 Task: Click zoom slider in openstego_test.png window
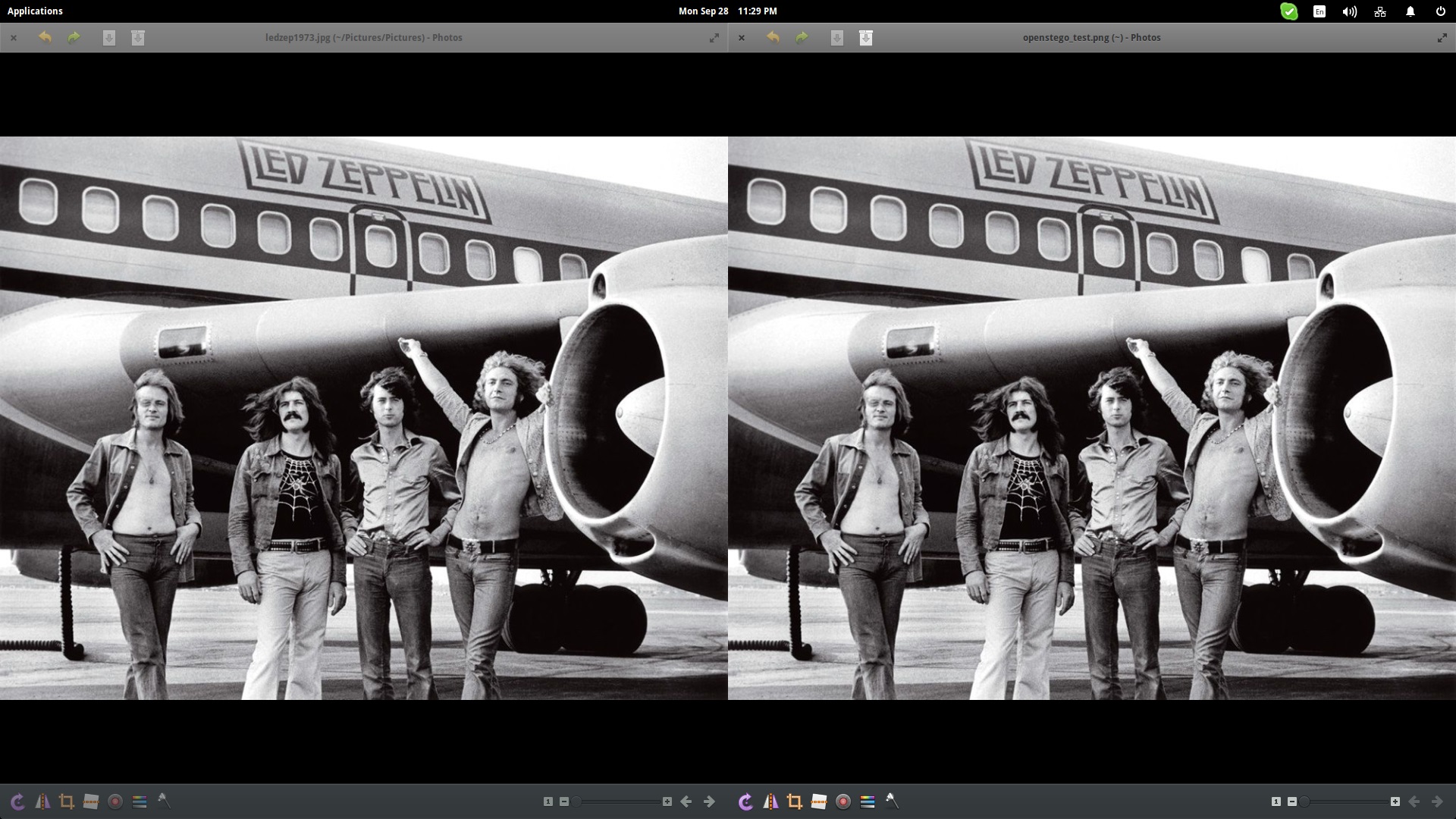tap(1344, 802)
